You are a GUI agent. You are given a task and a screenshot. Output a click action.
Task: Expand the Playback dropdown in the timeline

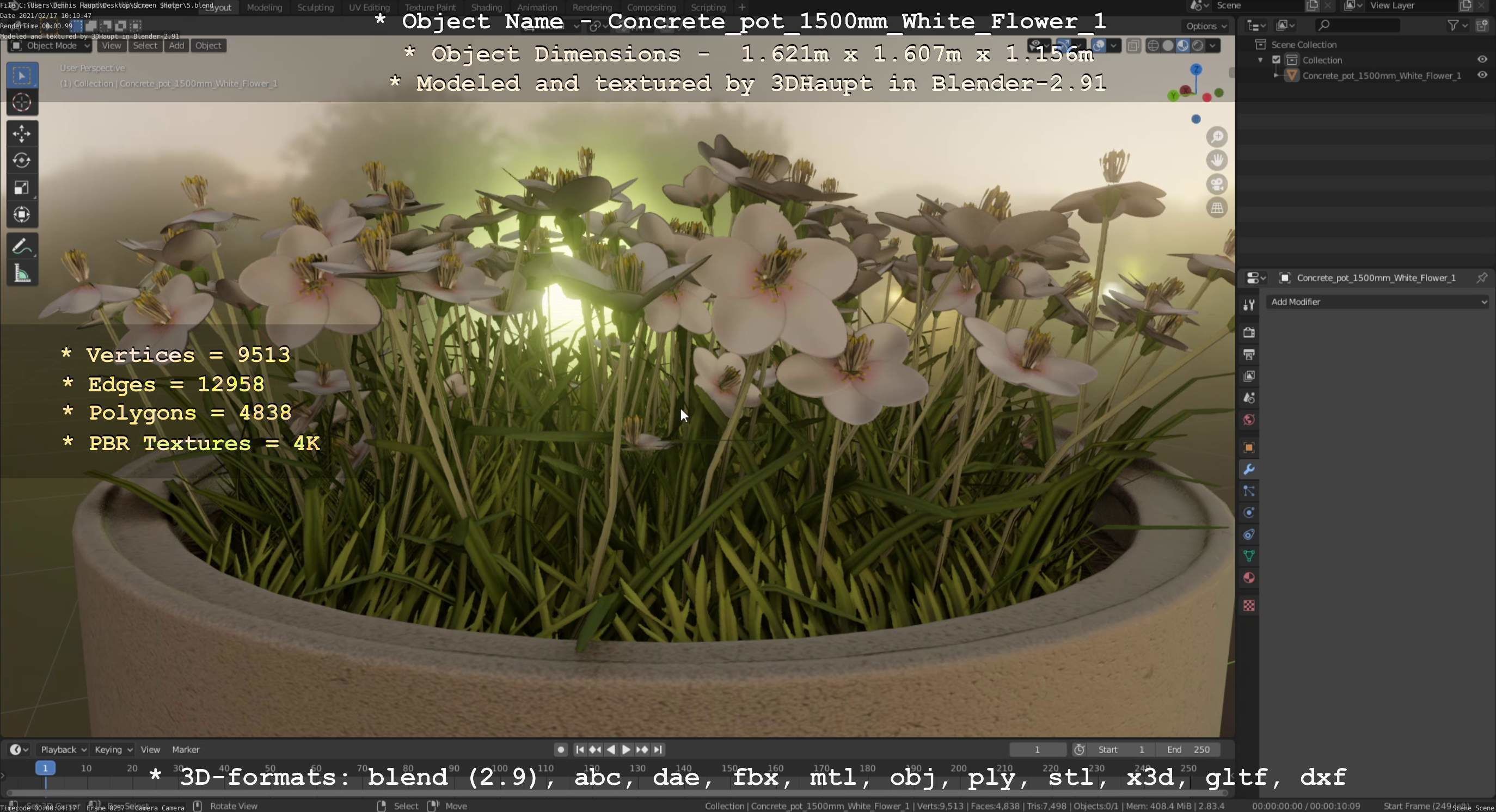(63, 750)
